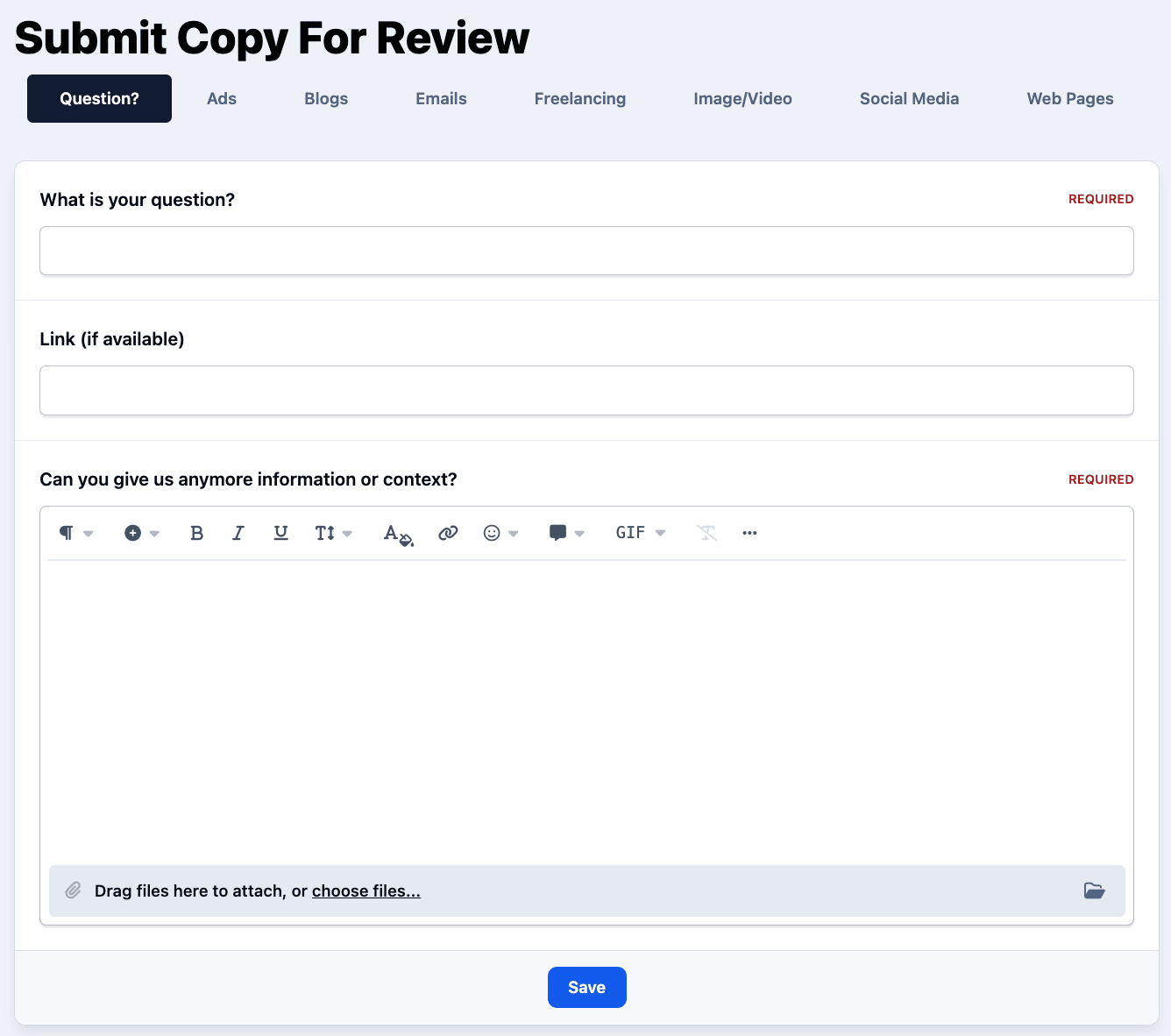Click the choose files link
1171x1036 pixels.
tap(365, 891)
